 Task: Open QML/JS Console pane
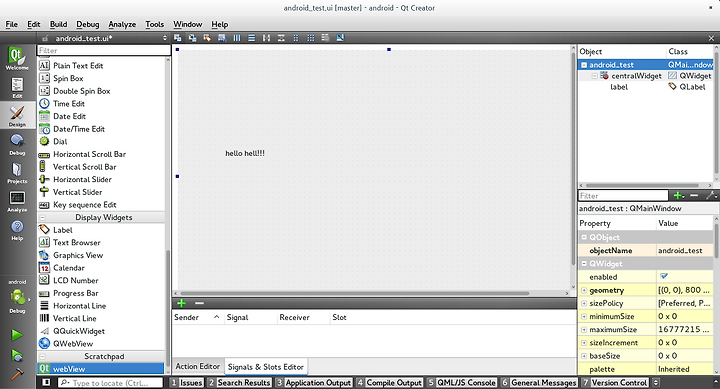coord(461,382)
